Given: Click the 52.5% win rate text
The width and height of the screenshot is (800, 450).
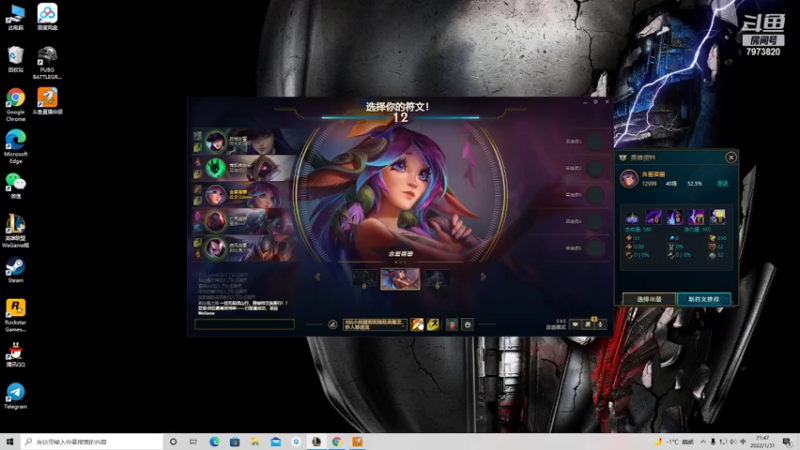Looking at the screenshot, I should pyautogui.click(x=694, y=184).
